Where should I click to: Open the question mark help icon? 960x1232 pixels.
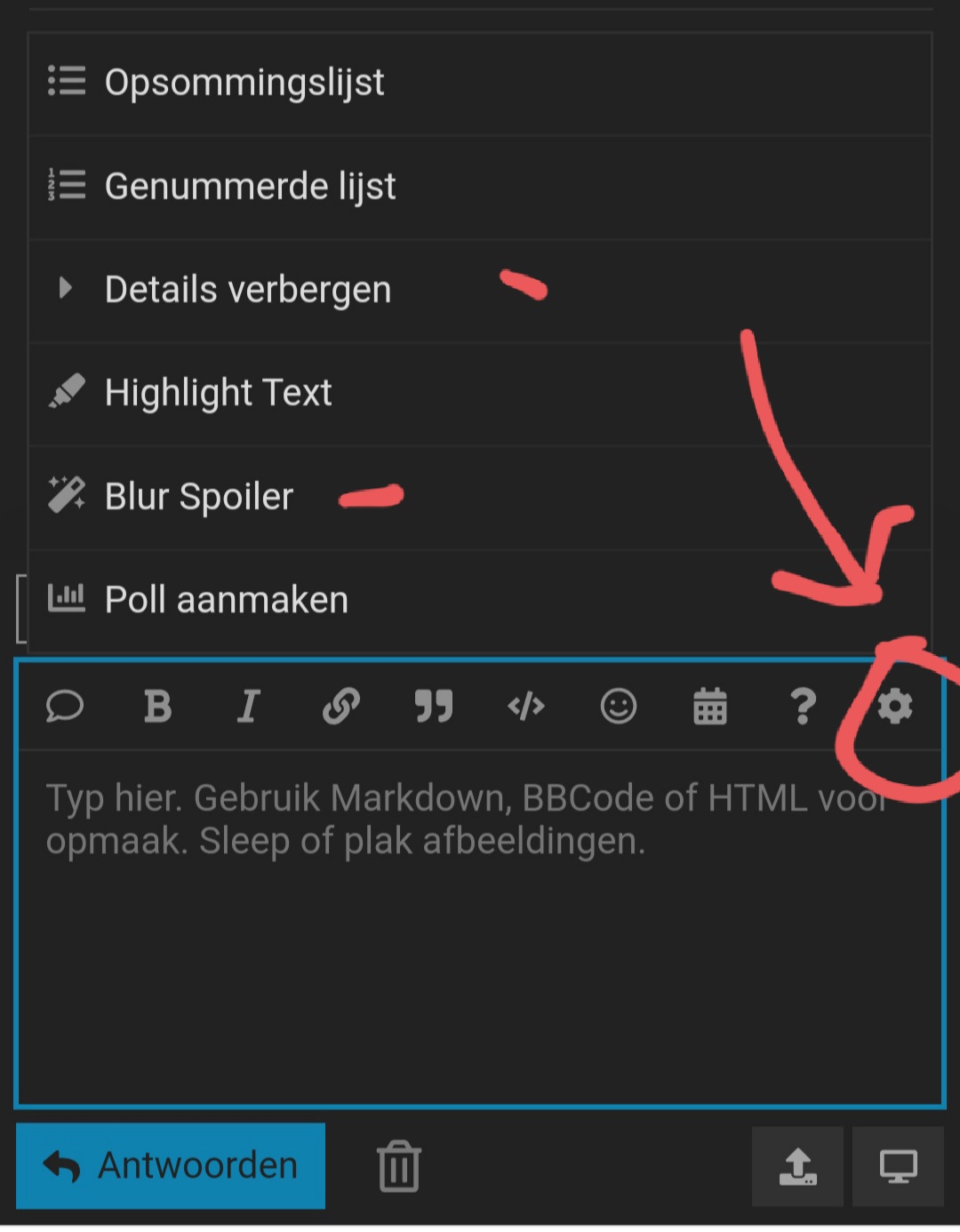803,707
